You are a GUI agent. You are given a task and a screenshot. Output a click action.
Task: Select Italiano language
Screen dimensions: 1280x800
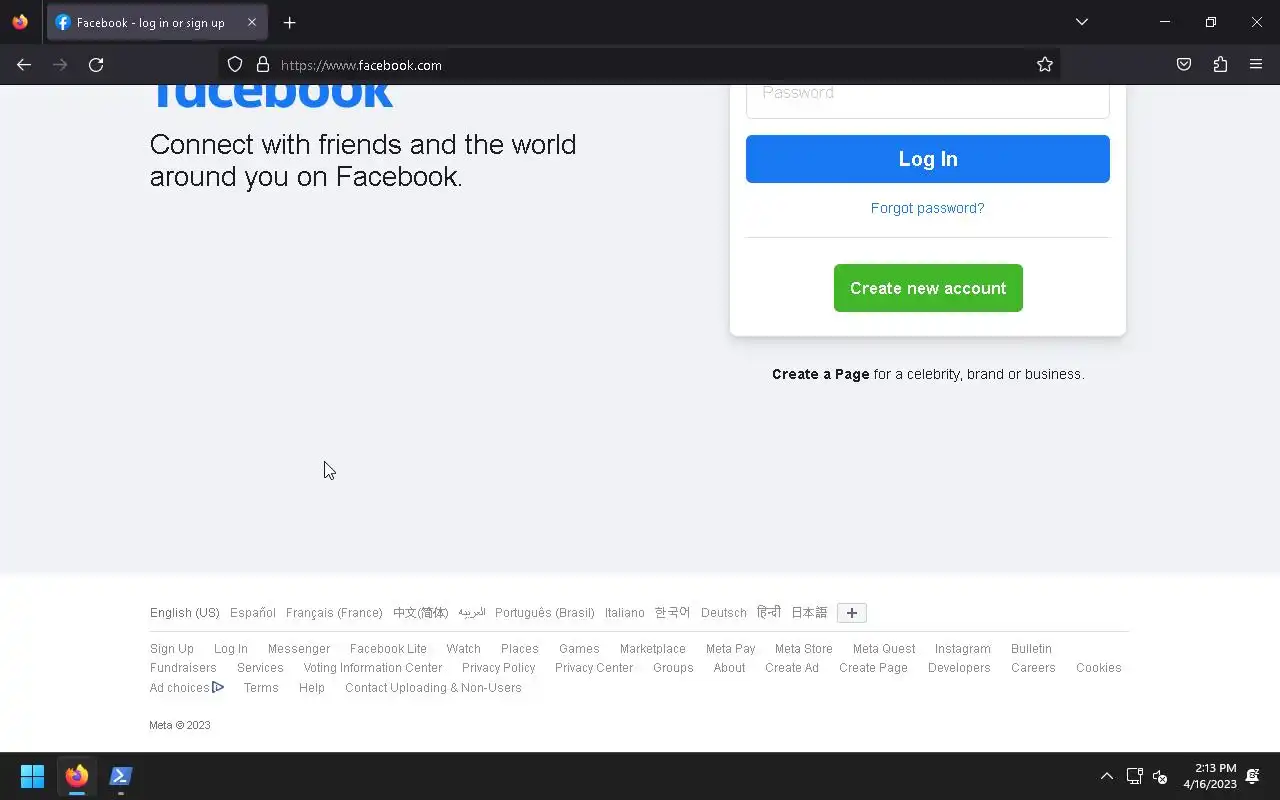point(625,613)
